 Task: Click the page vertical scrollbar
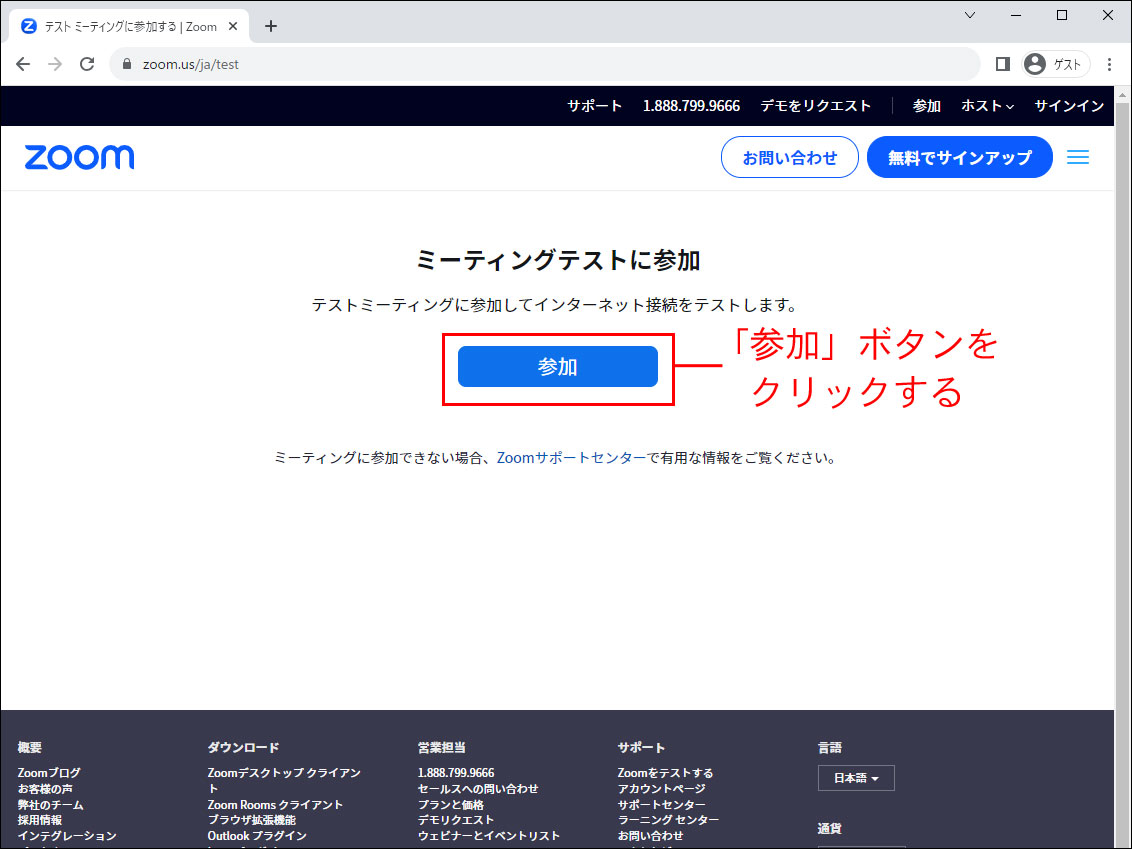(1123, 467)
